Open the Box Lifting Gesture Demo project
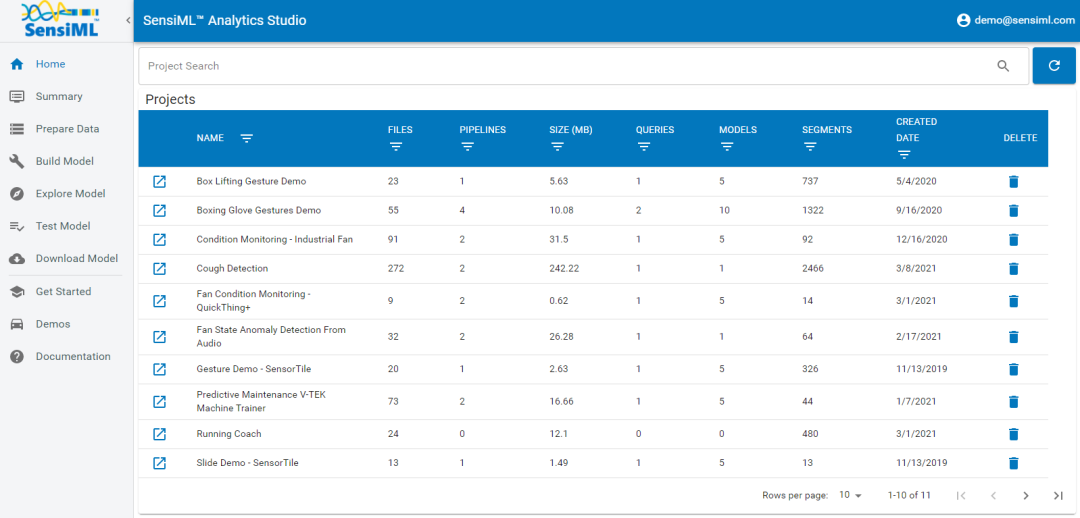This screenshot has width=1080, height=518. click(159, 182)
